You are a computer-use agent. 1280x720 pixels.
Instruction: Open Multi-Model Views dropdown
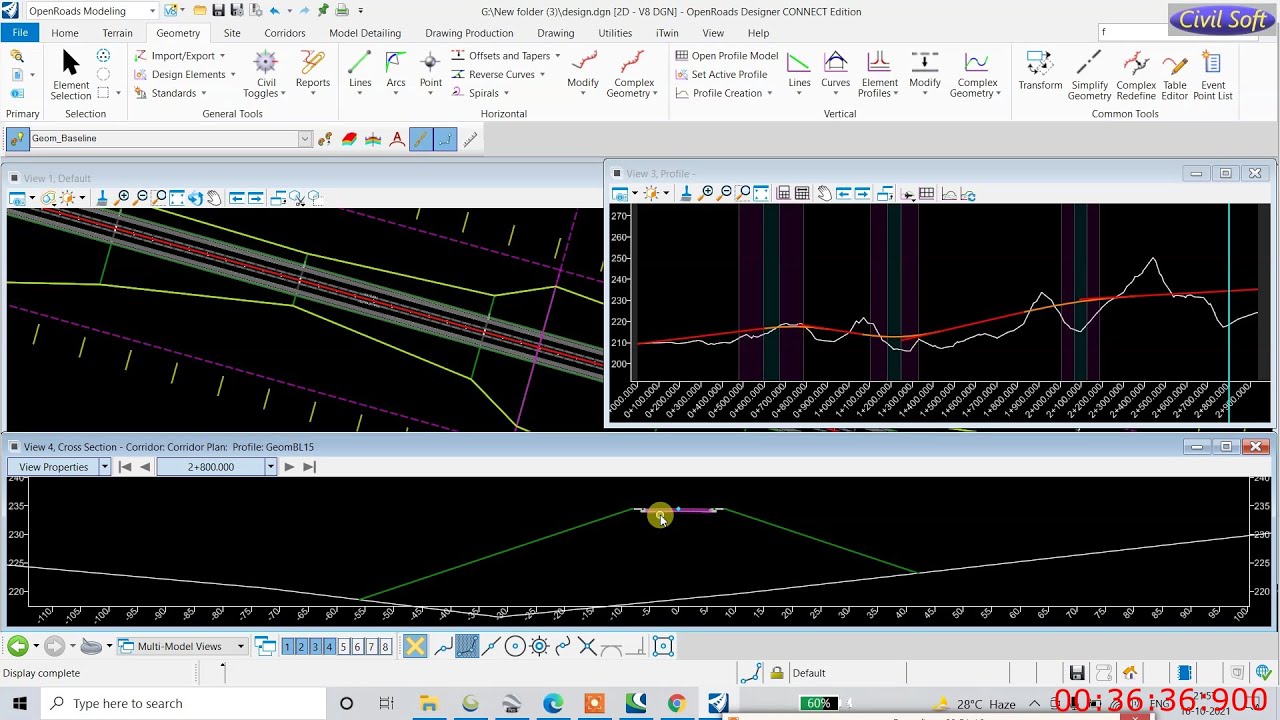(x=240, y=646)
